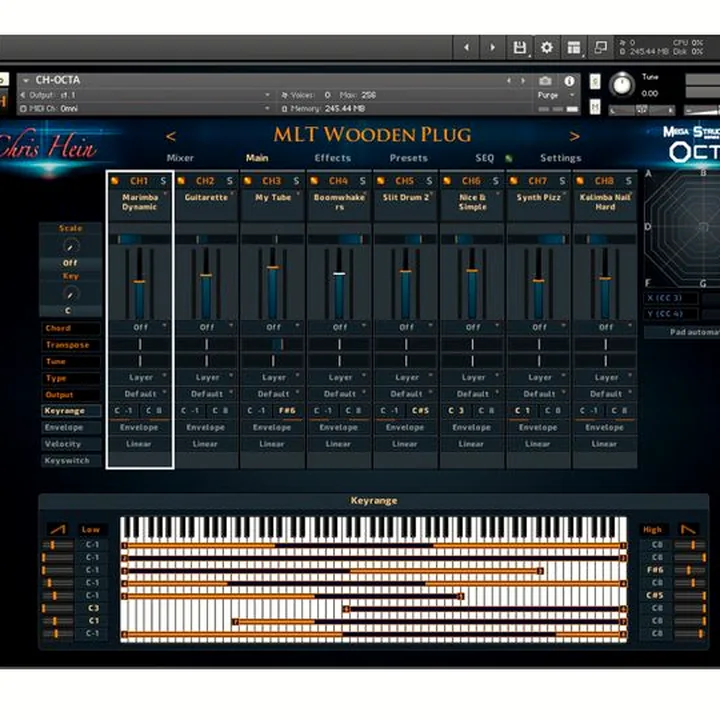Screen dimensions: 720x720
Task: Switch to the Effects tab
Action: 332,158
